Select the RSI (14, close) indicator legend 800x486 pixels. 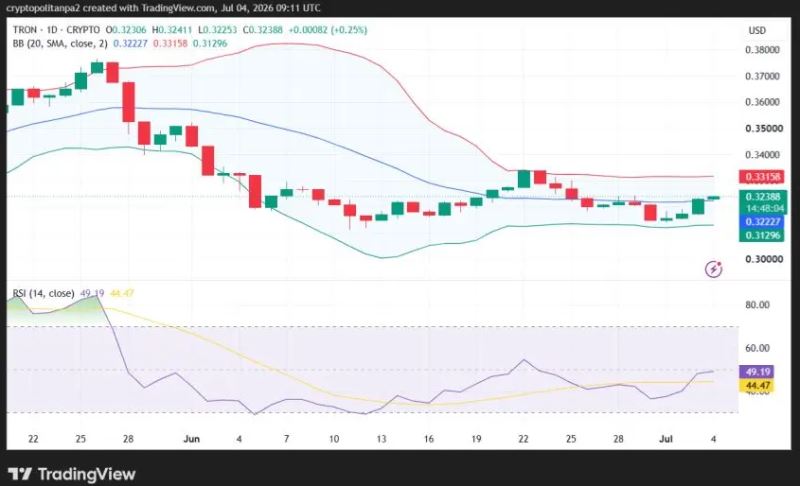[x=43, y=293]
